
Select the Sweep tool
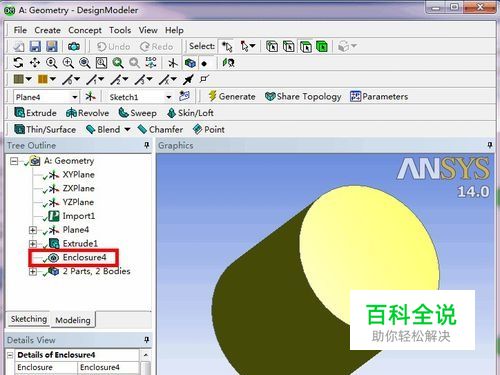tap(138, 113)
